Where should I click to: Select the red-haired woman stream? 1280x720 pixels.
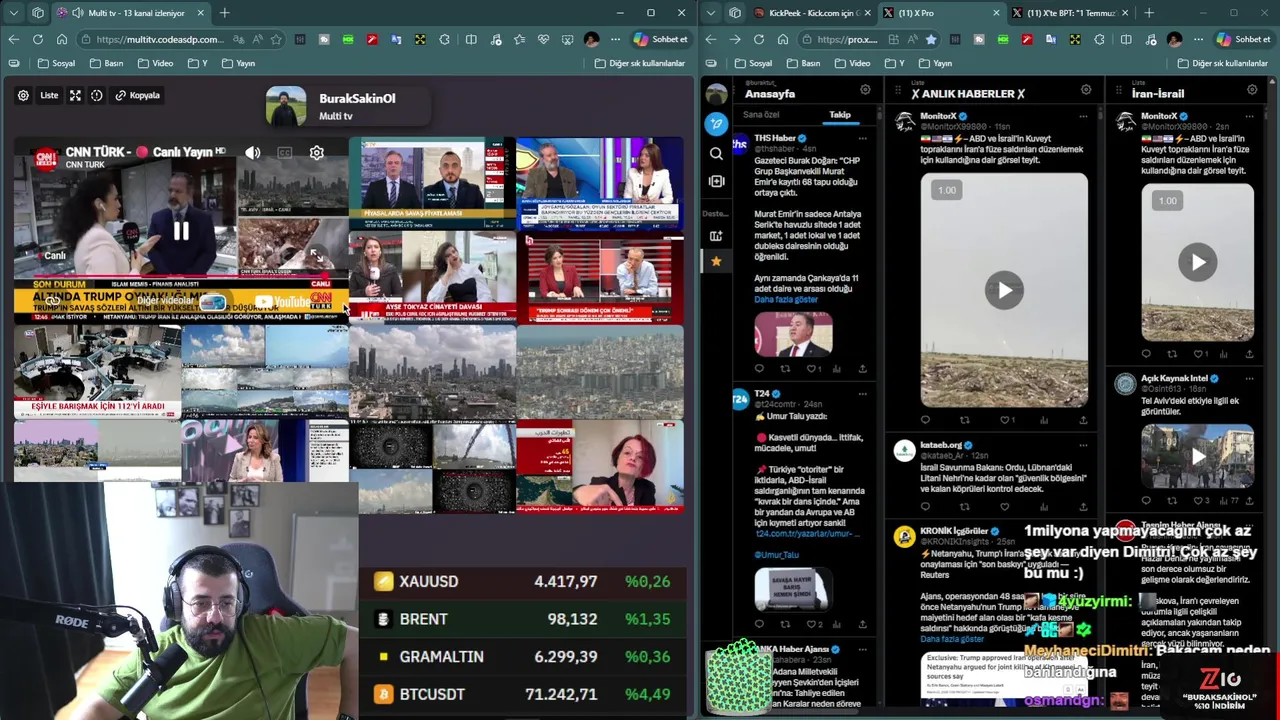[x=600, y=465]
